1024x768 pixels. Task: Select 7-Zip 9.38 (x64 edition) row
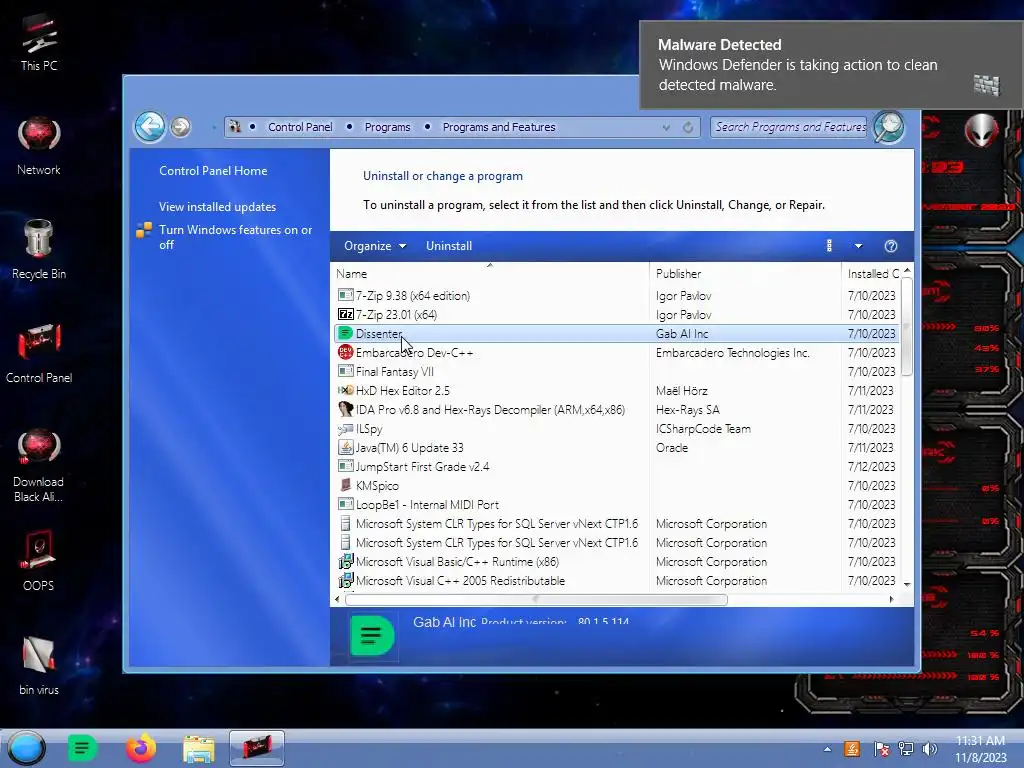coord(616,296)
